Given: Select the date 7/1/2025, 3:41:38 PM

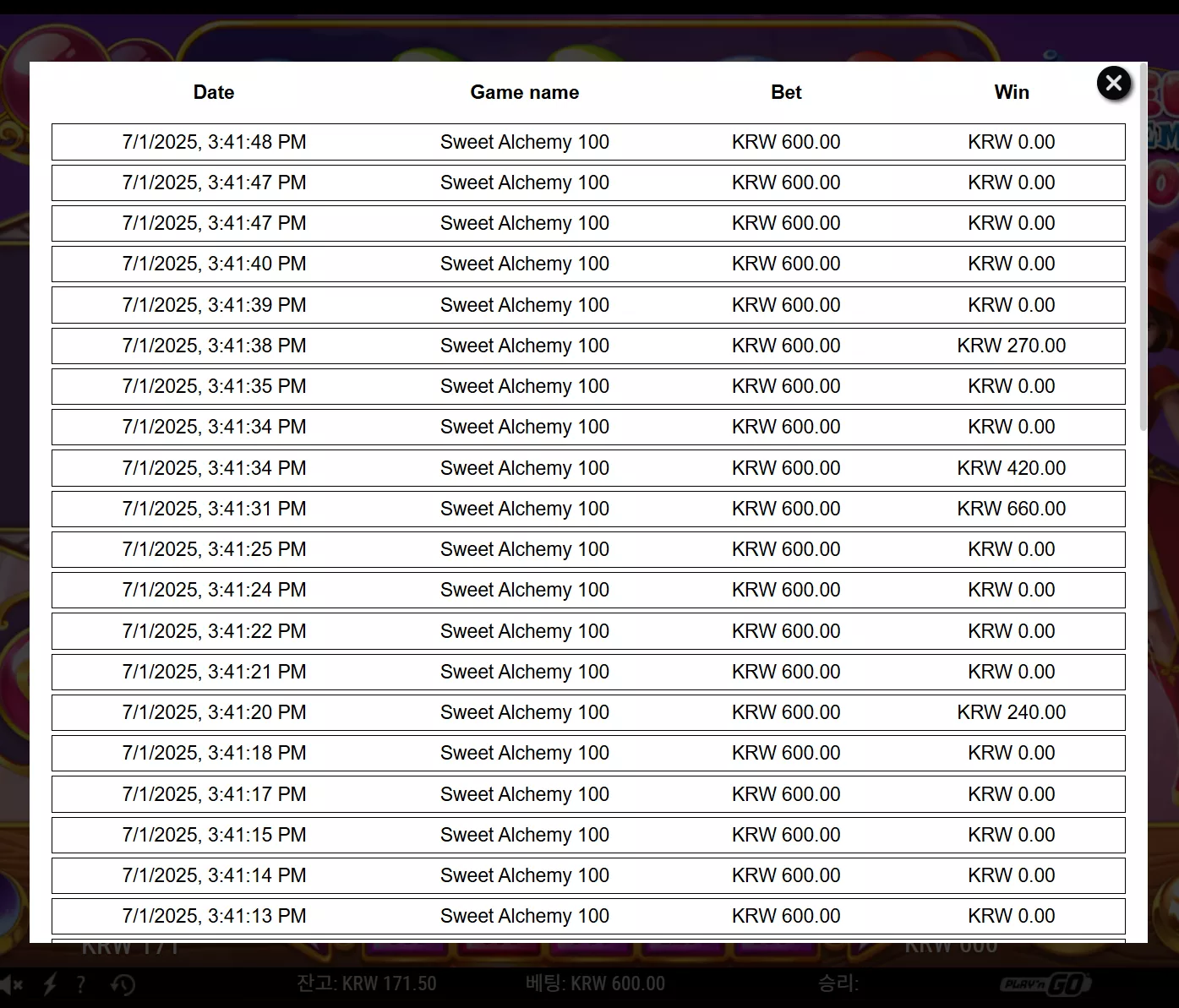Looking at the screenshot, I should (x=214, y=346).
